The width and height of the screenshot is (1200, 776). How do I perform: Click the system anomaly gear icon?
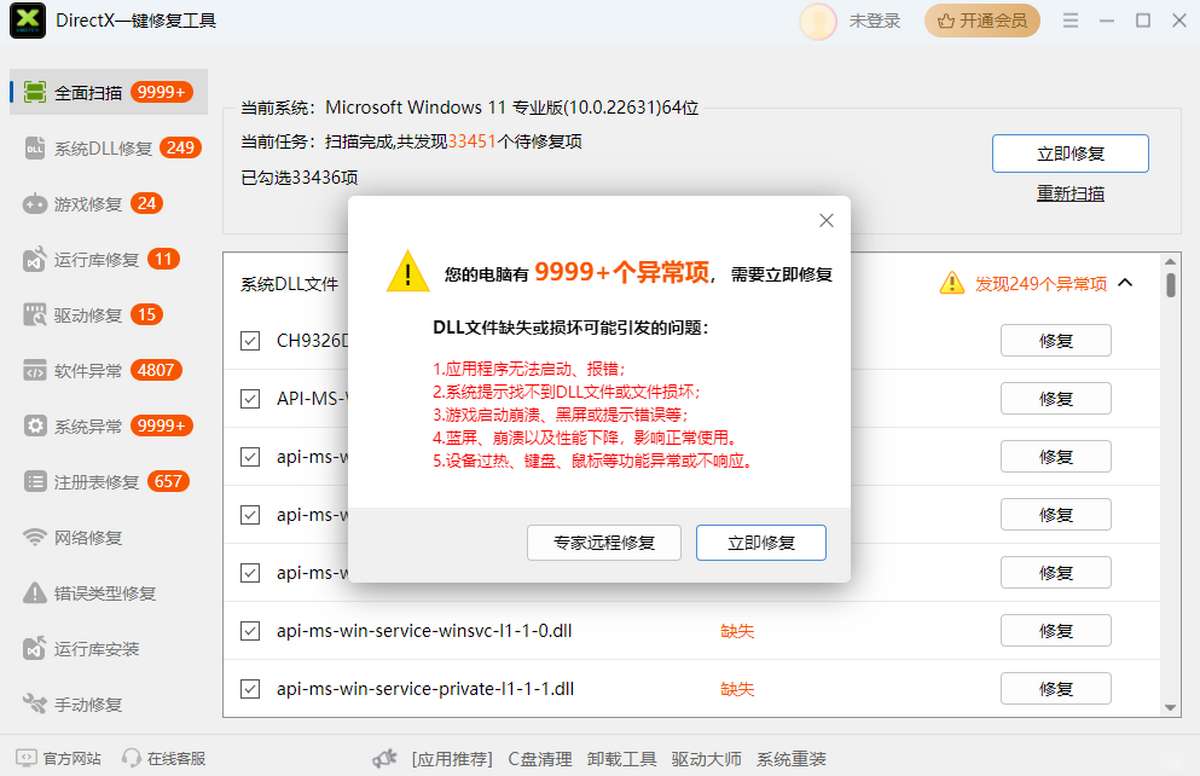(35, 426)
